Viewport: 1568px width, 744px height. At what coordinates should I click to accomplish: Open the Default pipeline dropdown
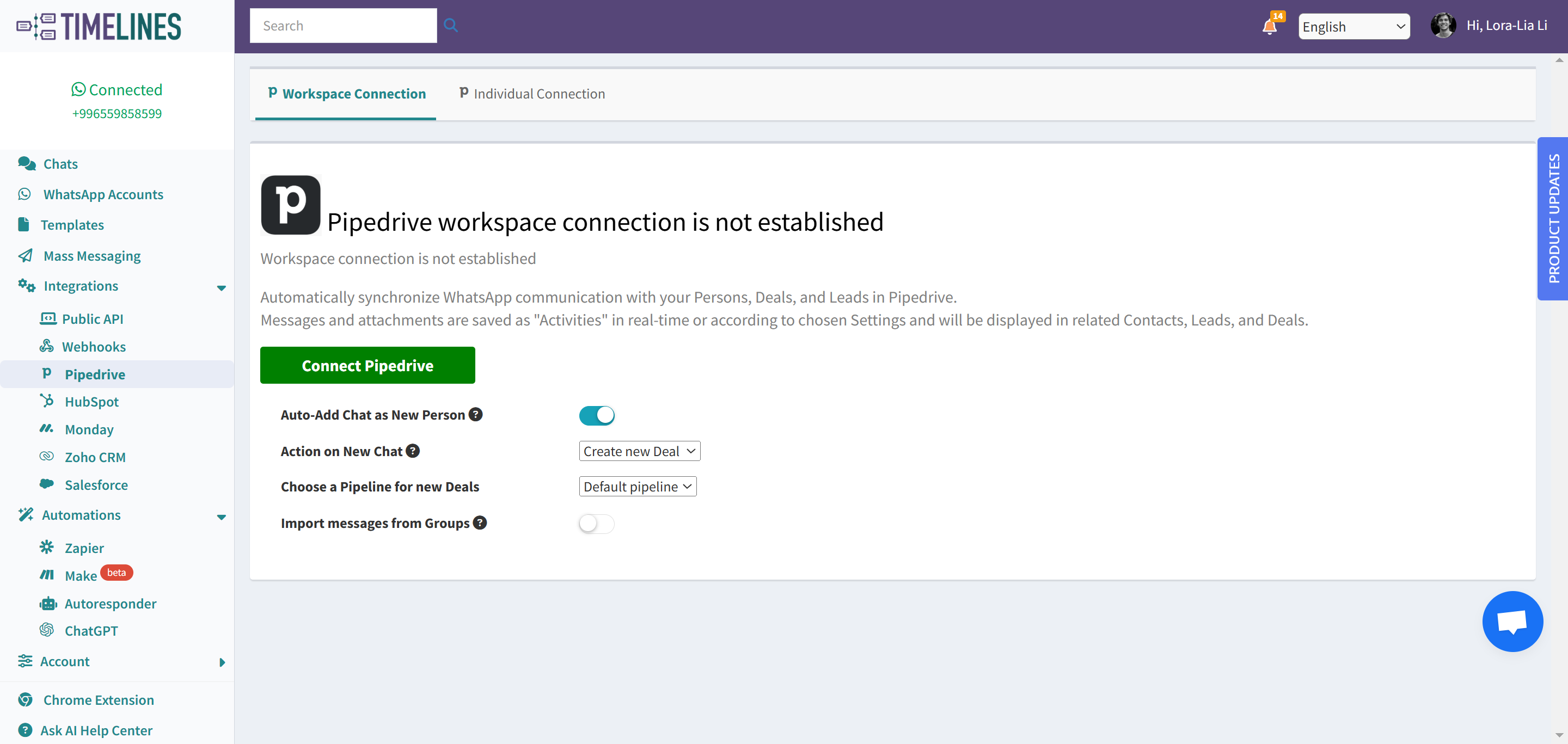pyautogui.click(x=638, y=486)
